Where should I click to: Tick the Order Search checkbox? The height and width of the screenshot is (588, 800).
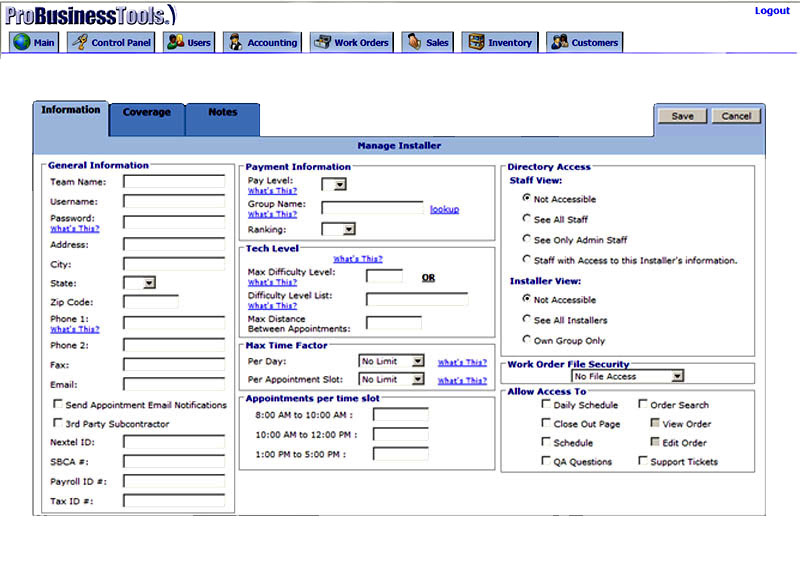pyautogui.click(x=643, y=404)
